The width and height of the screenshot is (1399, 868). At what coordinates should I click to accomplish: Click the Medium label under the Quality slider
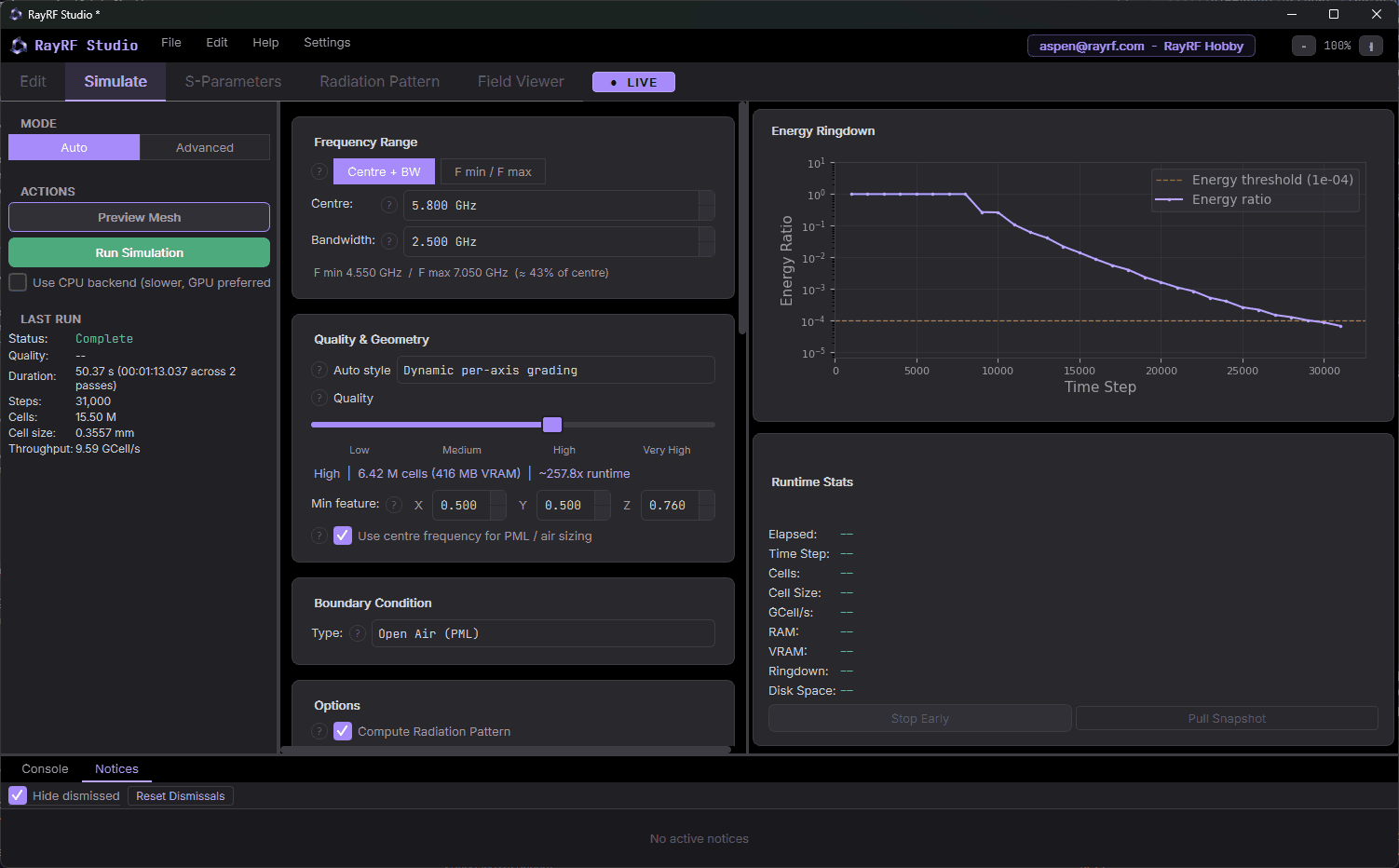click(462, 450)
